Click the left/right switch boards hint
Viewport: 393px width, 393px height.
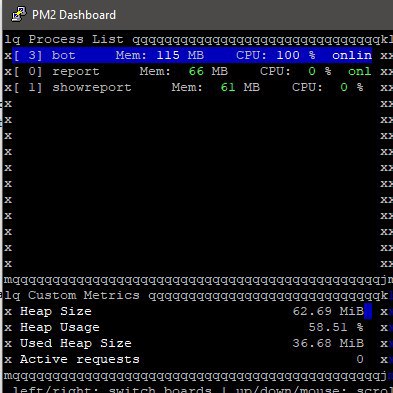click(x=112, y=390)
